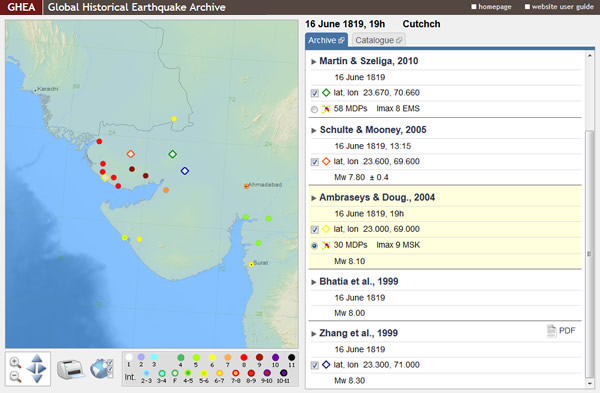
Task: Pan map down with arrow
Action: pyautogui.click(x=37, y=379)
